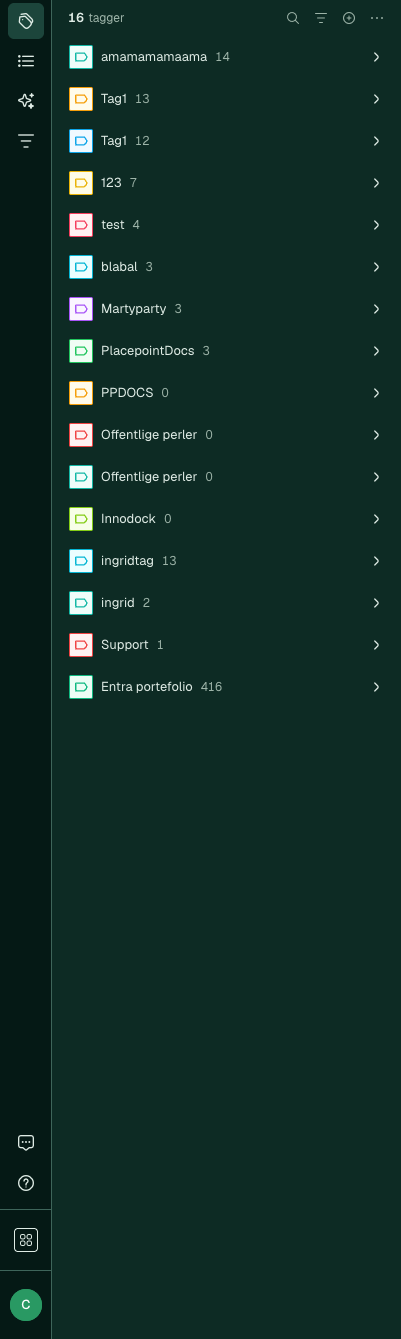Open the list view sidebar icon

point(26,61)
